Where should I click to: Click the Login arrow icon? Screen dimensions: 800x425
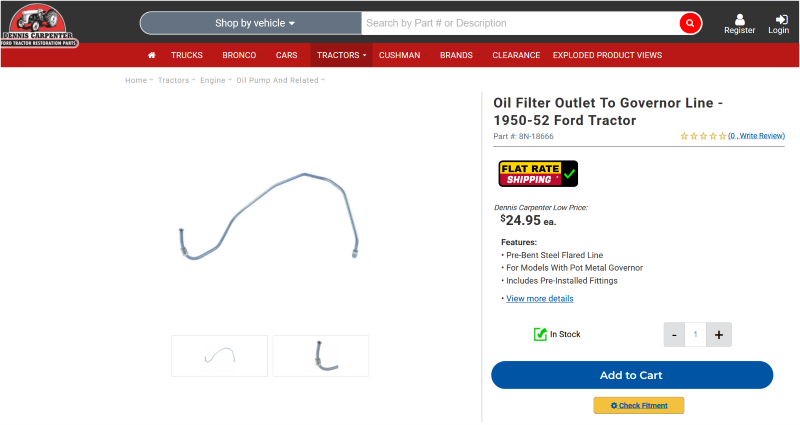tap(781, 19)
